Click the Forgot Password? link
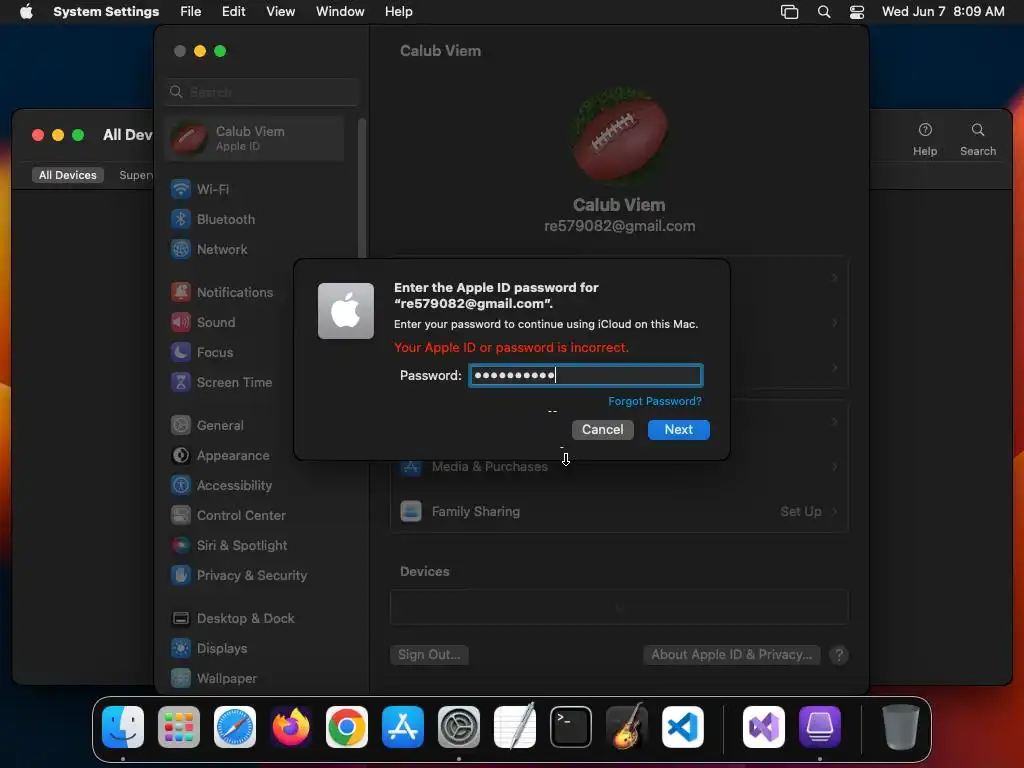 tap(655, 401)
